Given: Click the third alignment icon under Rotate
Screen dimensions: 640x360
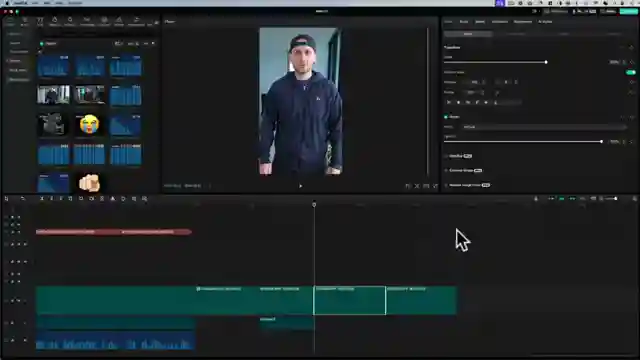Looking at the screenshot, I should pyautogui.click(x=468, y=102).
